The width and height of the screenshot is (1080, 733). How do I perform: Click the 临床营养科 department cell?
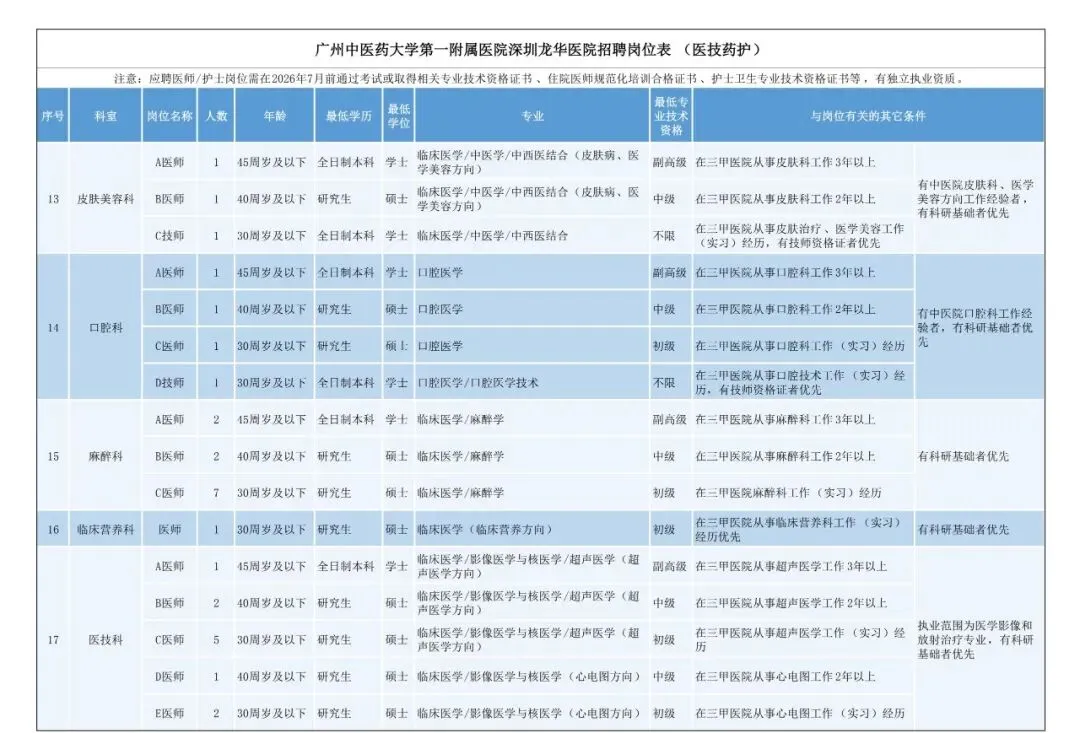[x=105, y=530]
